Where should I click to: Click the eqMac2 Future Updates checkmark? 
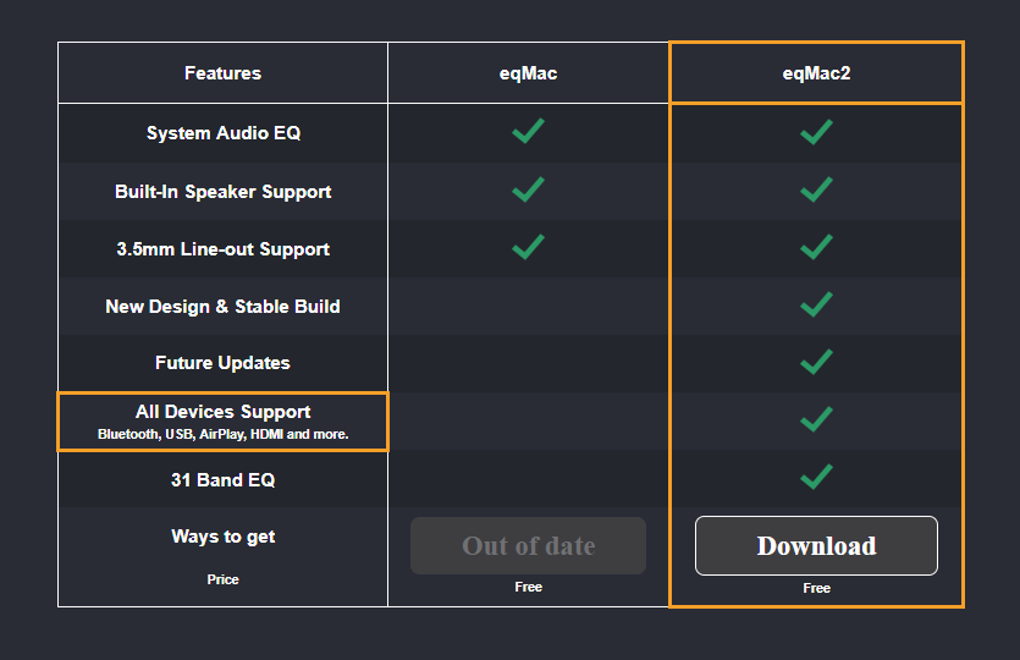coord(816,361)
